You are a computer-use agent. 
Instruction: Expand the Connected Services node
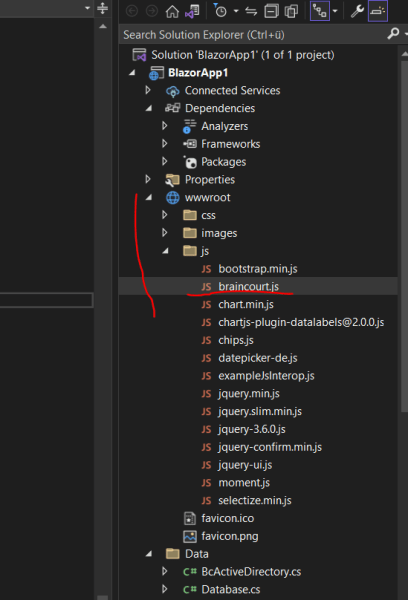(148, 90)
